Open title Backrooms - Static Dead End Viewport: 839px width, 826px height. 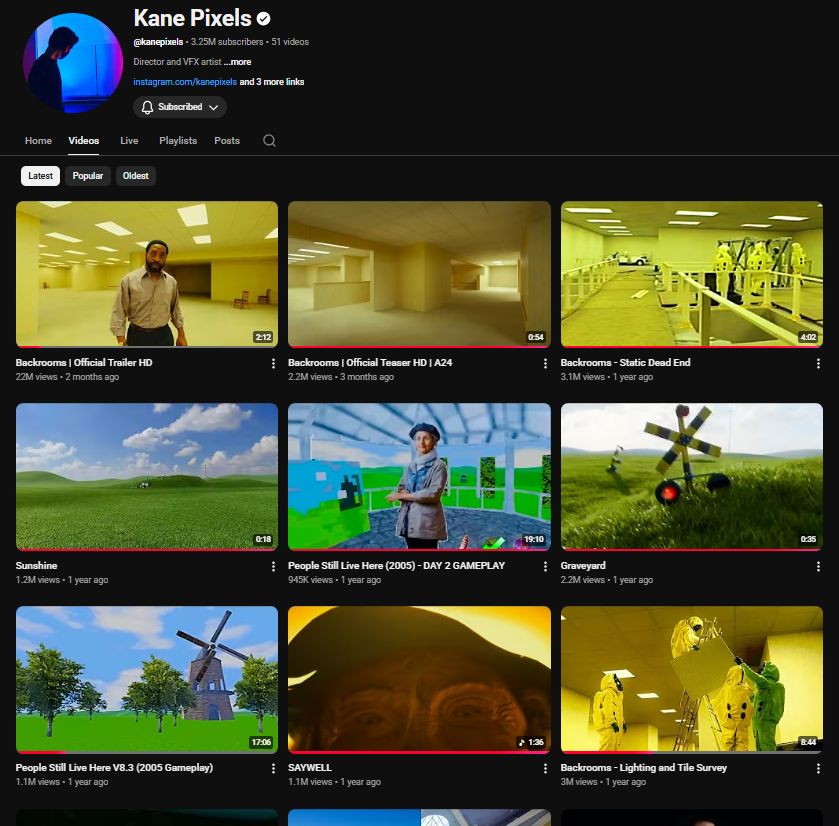pyautogui.click(x=626, y=363)
